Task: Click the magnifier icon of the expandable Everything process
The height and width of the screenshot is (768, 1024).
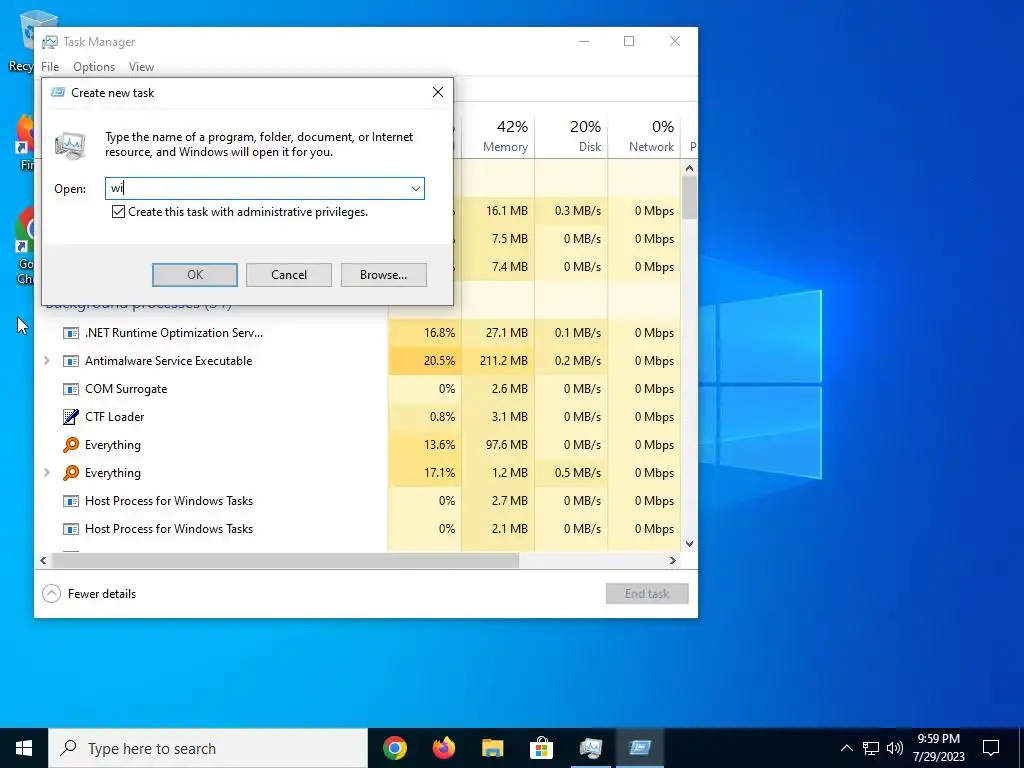Action: pos(71,473)
